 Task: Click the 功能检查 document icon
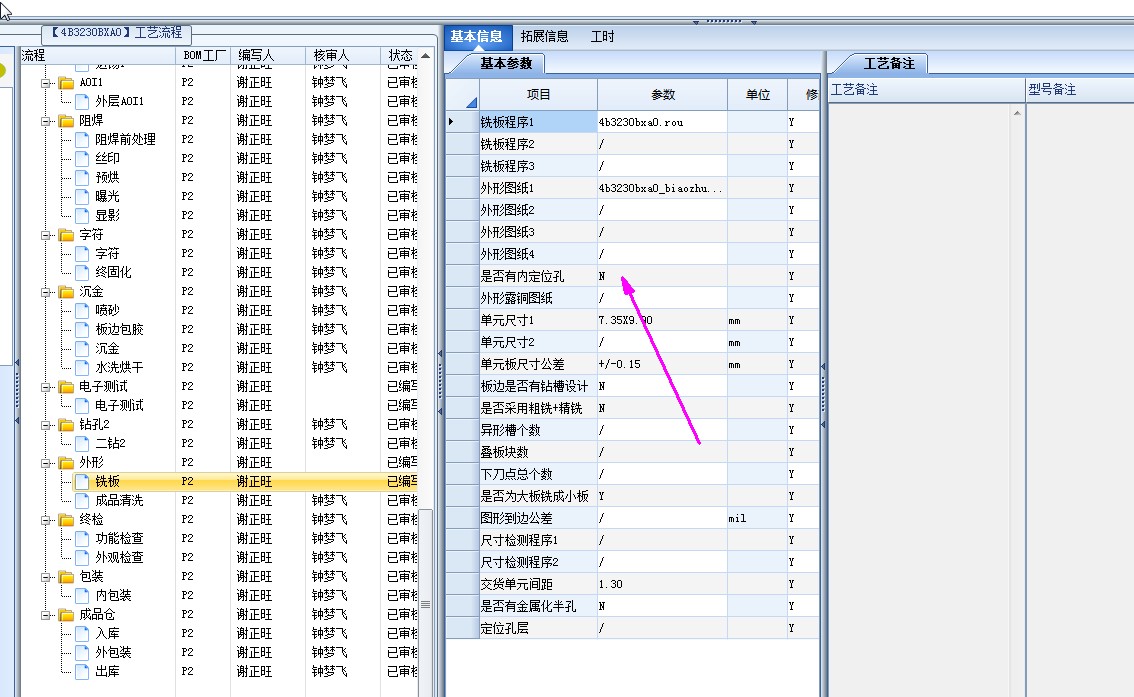(x=82, y=539)
